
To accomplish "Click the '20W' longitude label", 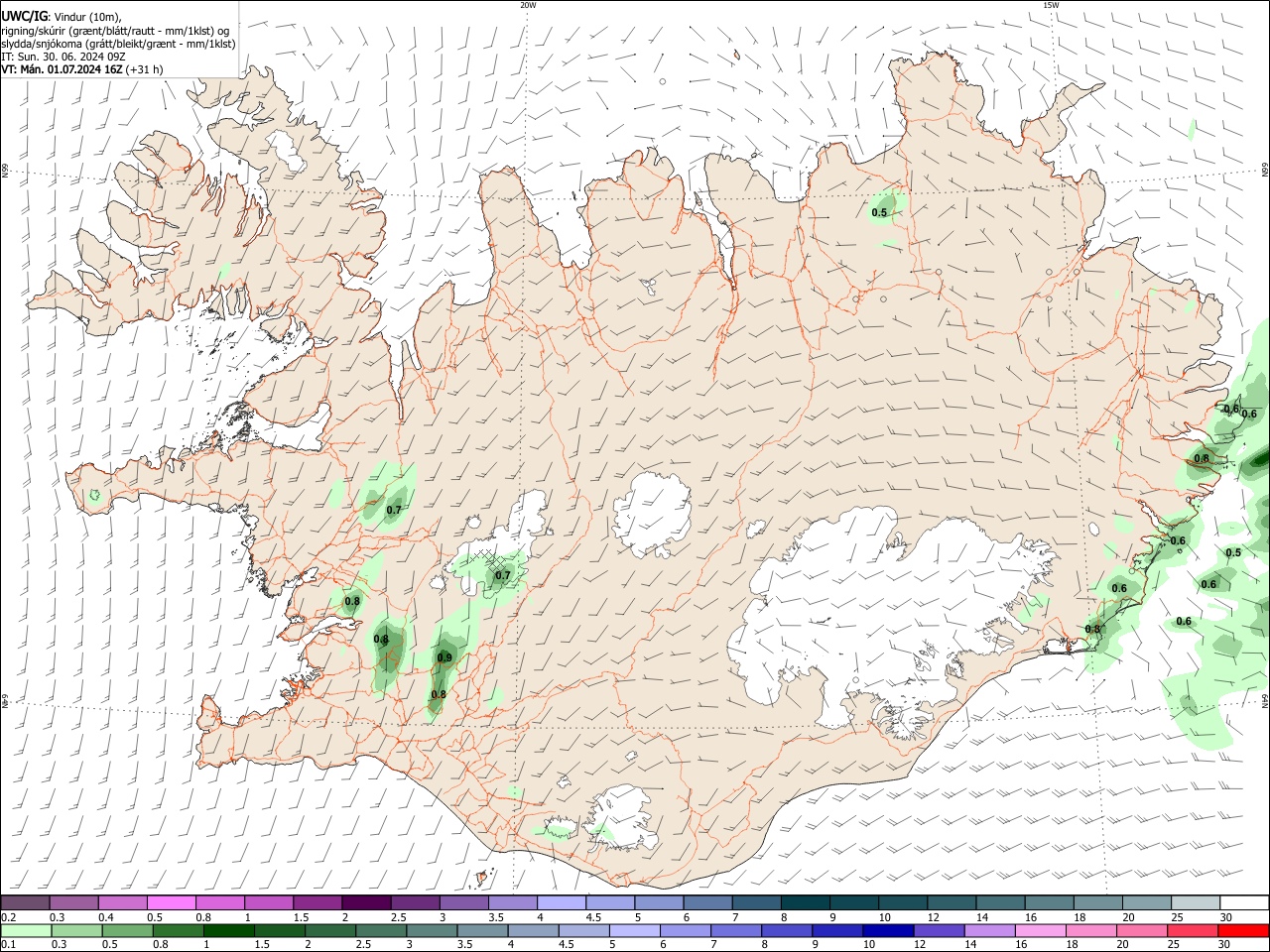I will (x=528, y=5).
